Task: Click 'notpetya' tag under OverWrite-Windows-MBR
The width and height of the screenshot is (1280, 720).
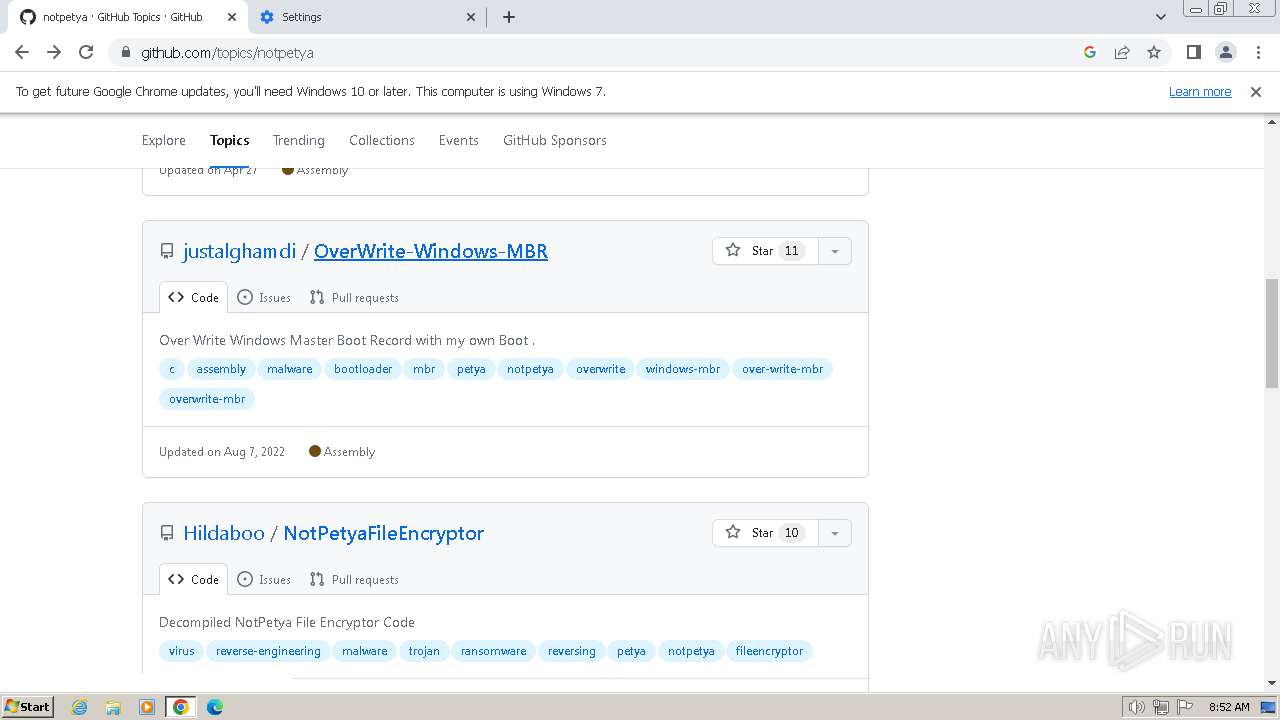Action: coord(530,369)
